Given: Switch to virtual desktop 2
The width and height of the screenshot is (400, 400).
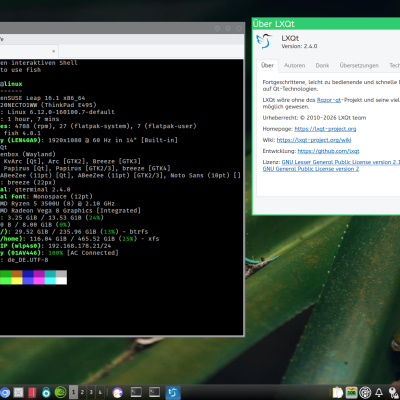Looking at the screenshot, I should pyautogui.click(x=82, y=392).
